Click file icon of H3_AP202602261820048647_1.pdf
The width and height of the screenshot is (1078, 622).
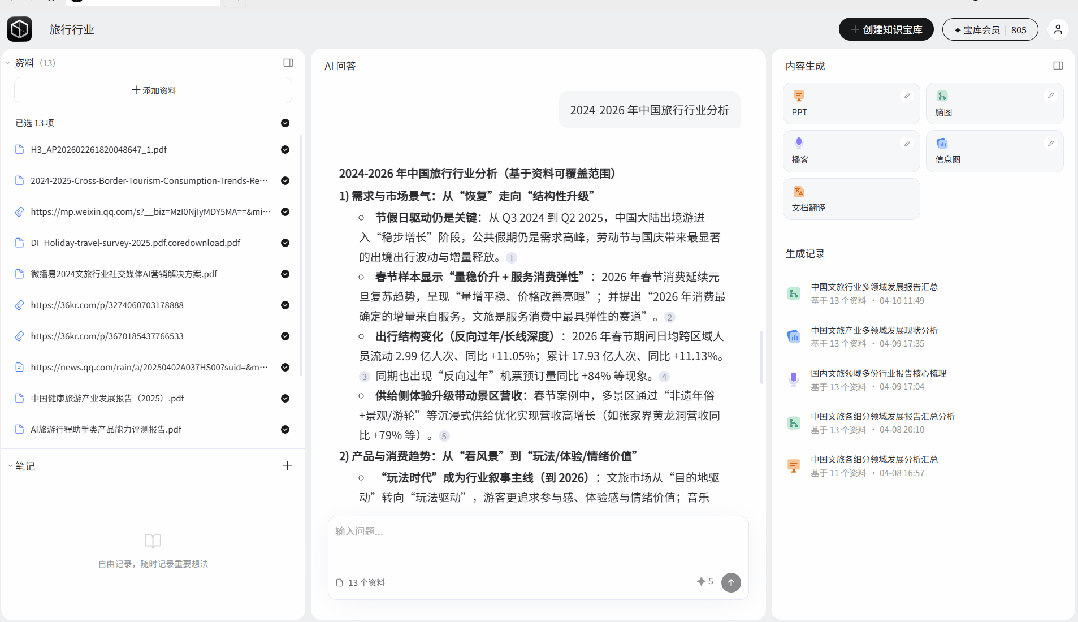point(20,149)
